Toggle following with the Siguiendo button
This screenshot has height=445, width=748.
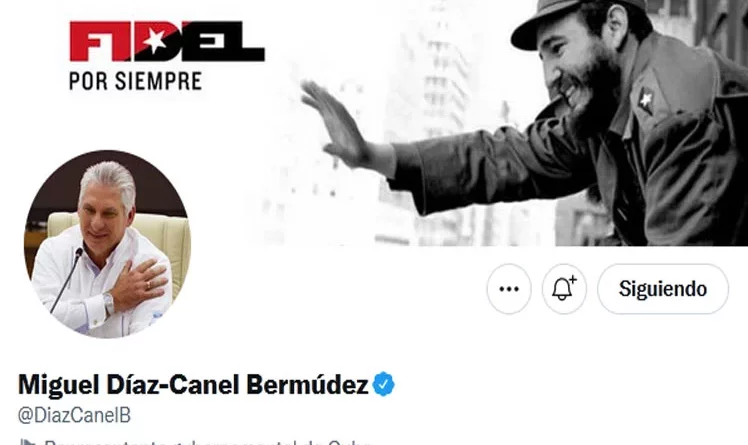[663, 289]
